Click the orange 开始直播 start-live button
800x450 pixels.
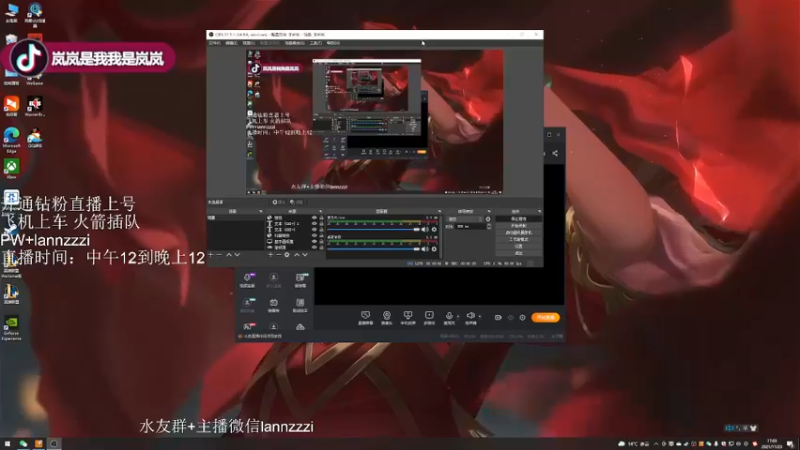[545, 317]
